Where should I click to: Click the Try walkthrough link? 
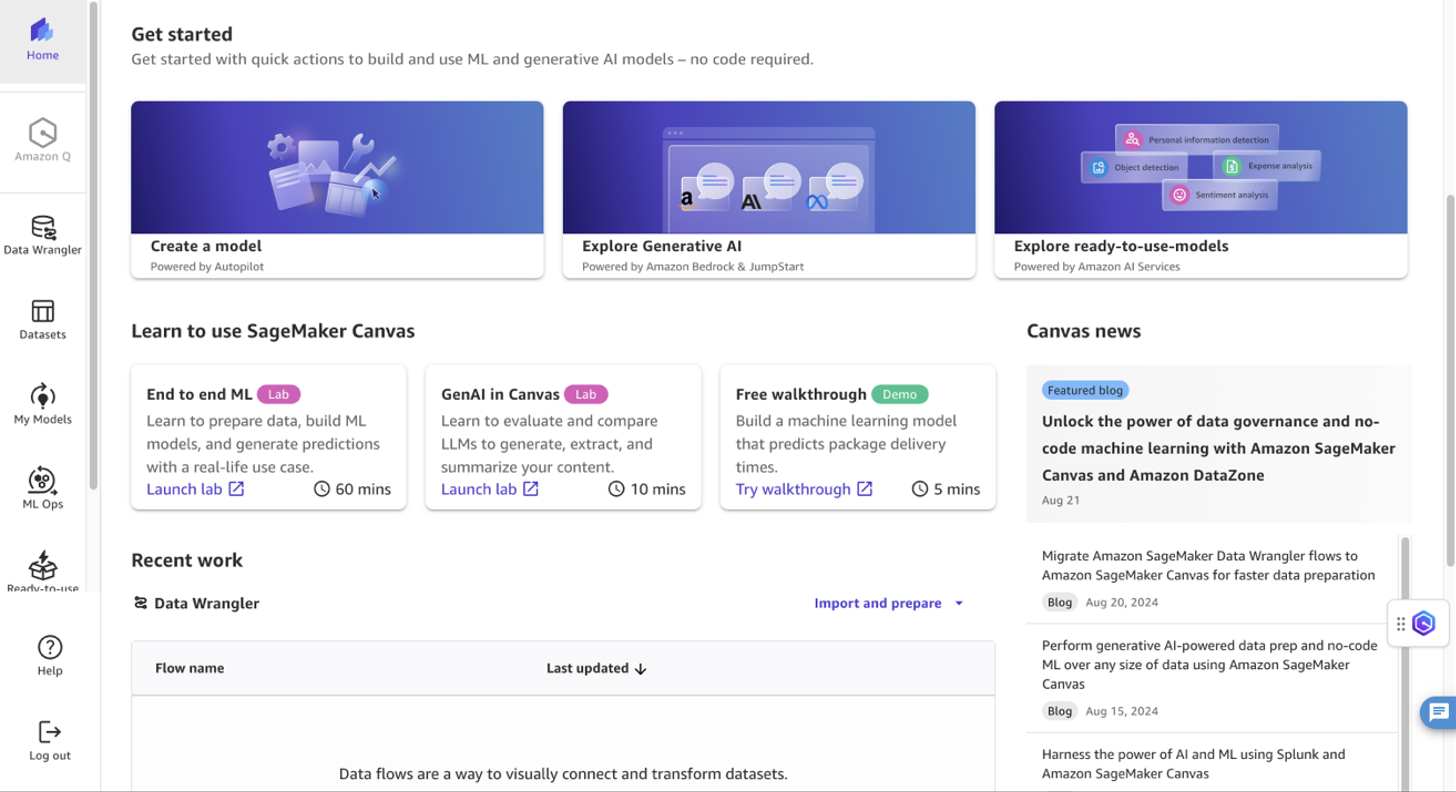click(x=804, y=489)
